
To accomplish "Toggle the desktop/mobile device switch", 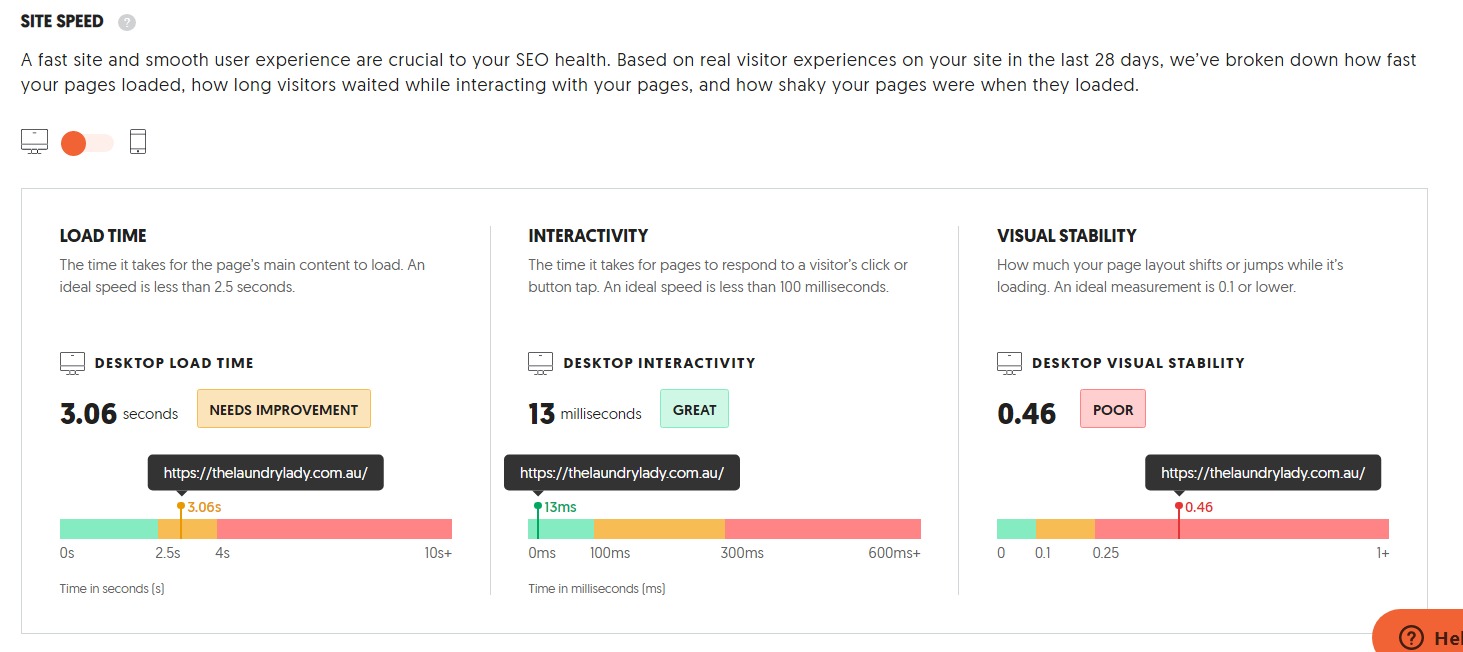I will coord(87,143).
